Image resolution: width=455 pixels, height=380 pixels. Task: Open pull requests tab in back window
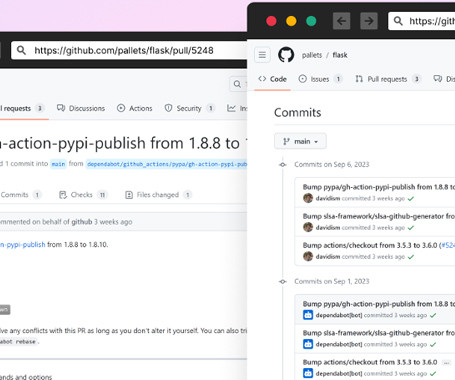pyautogui.click(x=22, y=108)
